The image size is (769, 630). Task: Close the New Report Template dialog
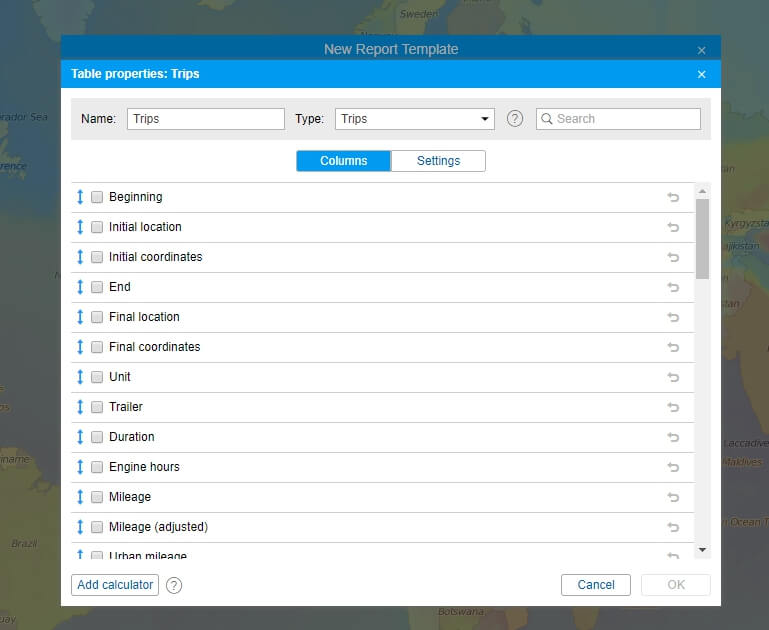pos(701,50)
